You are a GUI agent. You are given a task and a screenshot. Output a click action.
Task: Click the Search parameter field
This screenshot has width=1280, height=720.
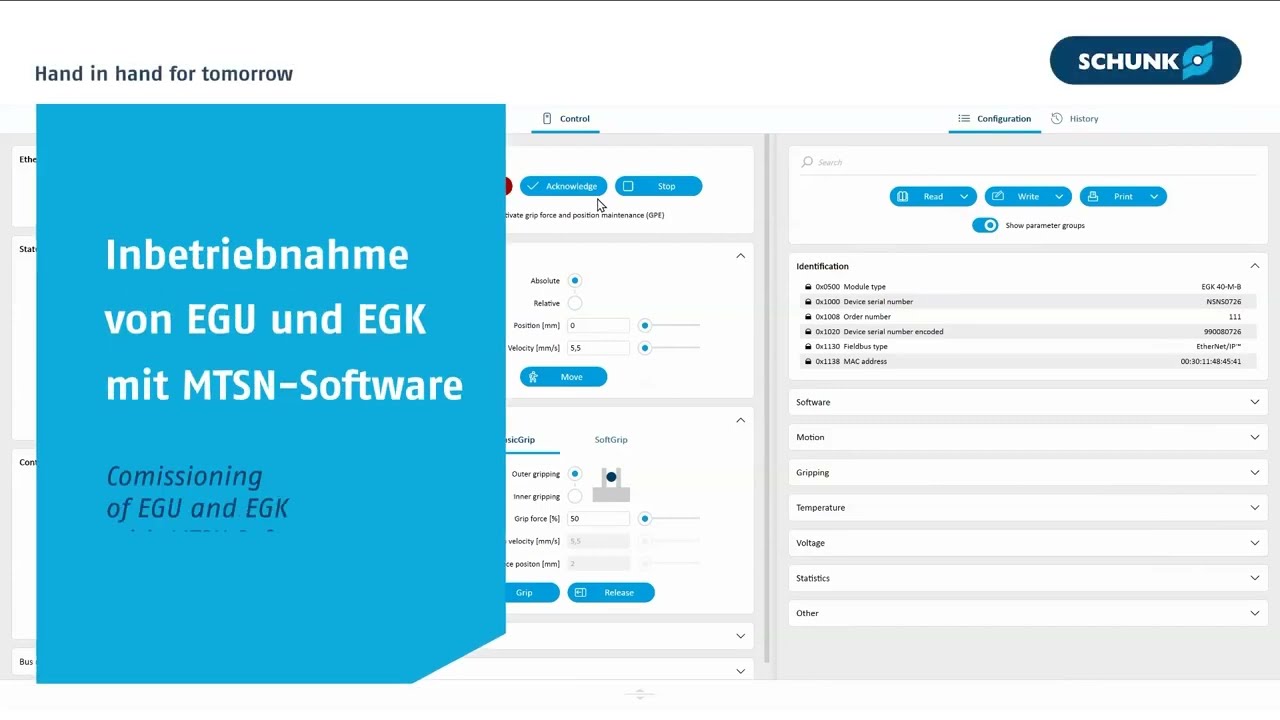1028,162
